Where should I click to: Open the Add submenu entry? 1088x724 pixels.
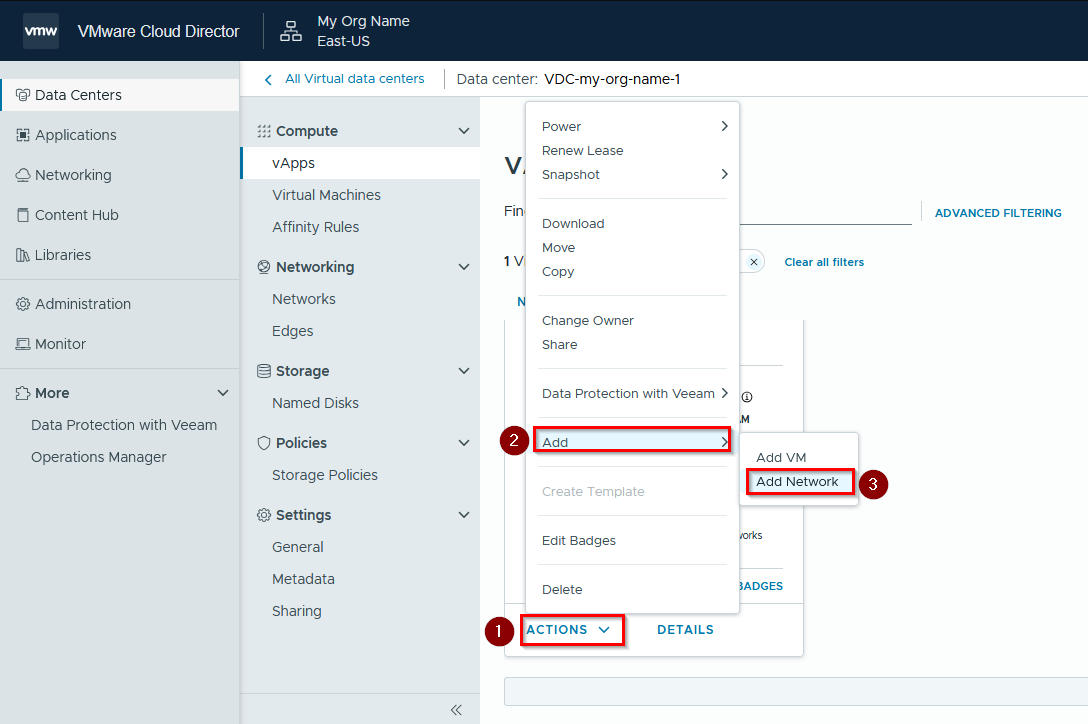click(x=633, y=441)
